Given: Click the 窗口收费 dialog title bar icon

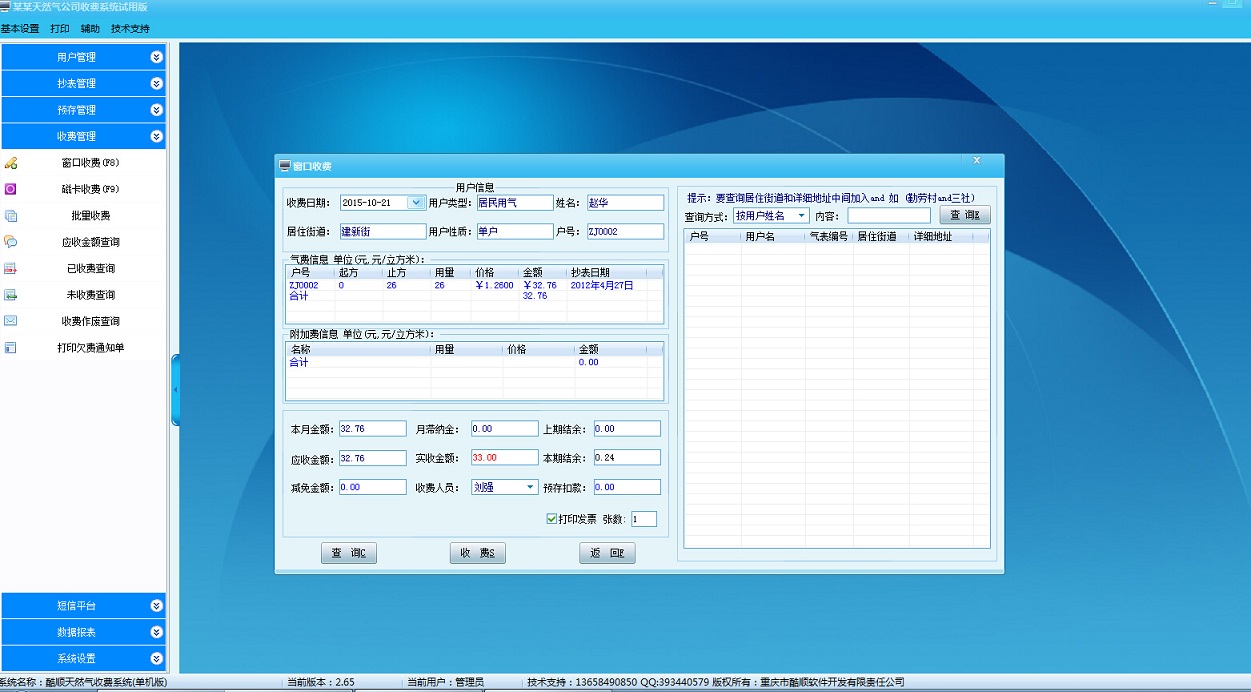Looking at the screenshot, I should coord(284,166).
